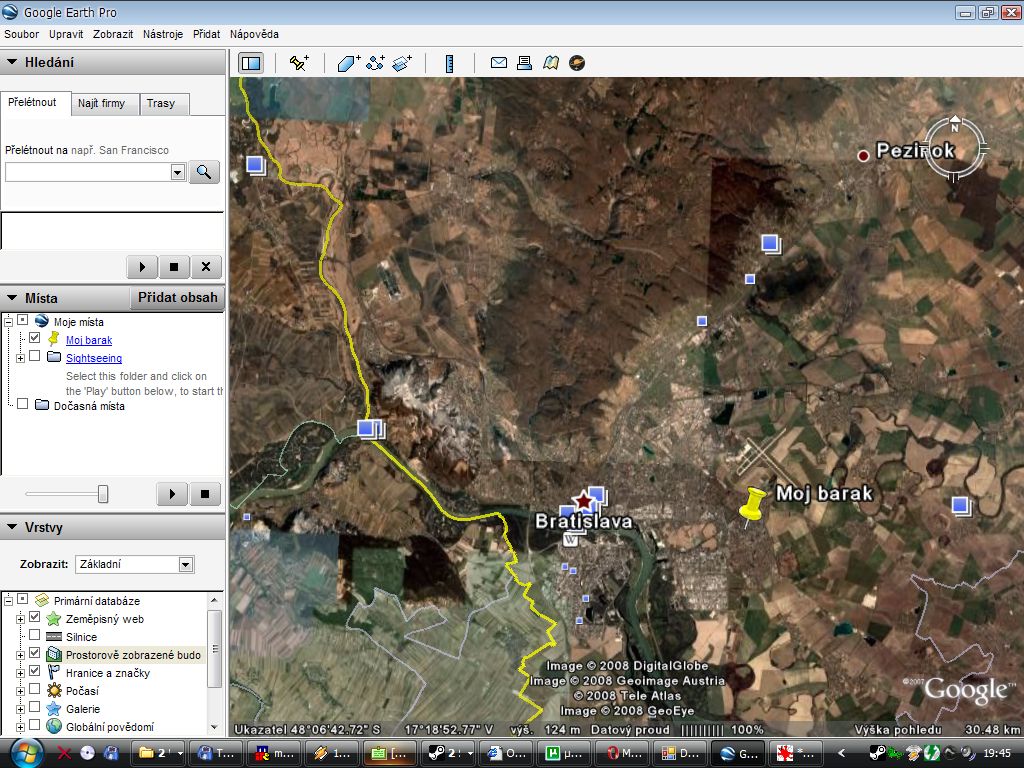Viewport: 1024px width, 768px height.
Task: Open the G... Google Earth taskbar button
Action: pos(738,753)
